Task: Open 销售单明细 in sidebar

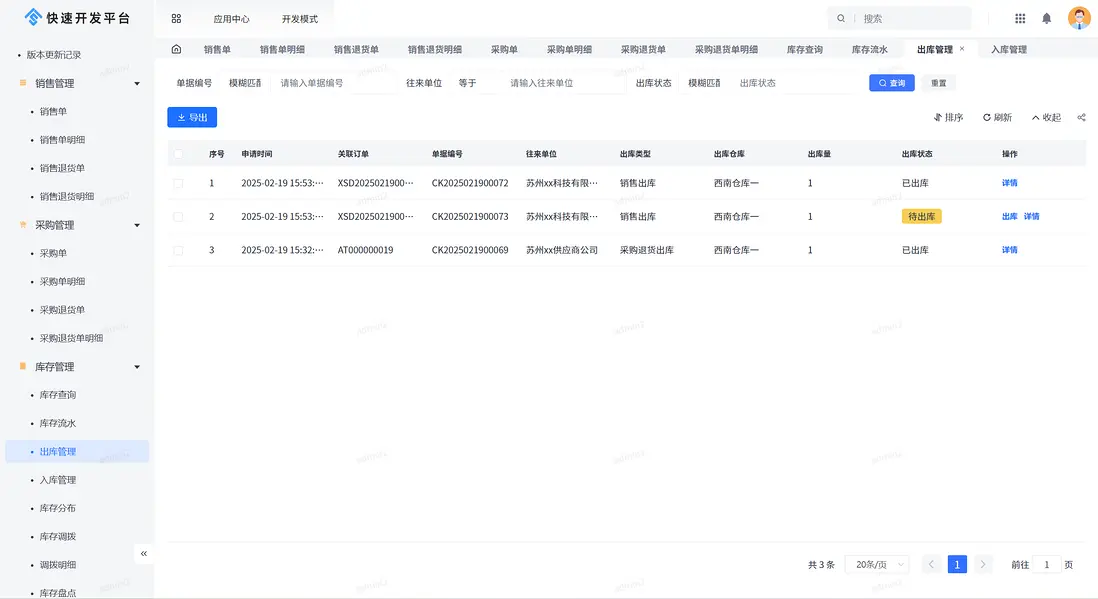Action: tap(62, 140)
